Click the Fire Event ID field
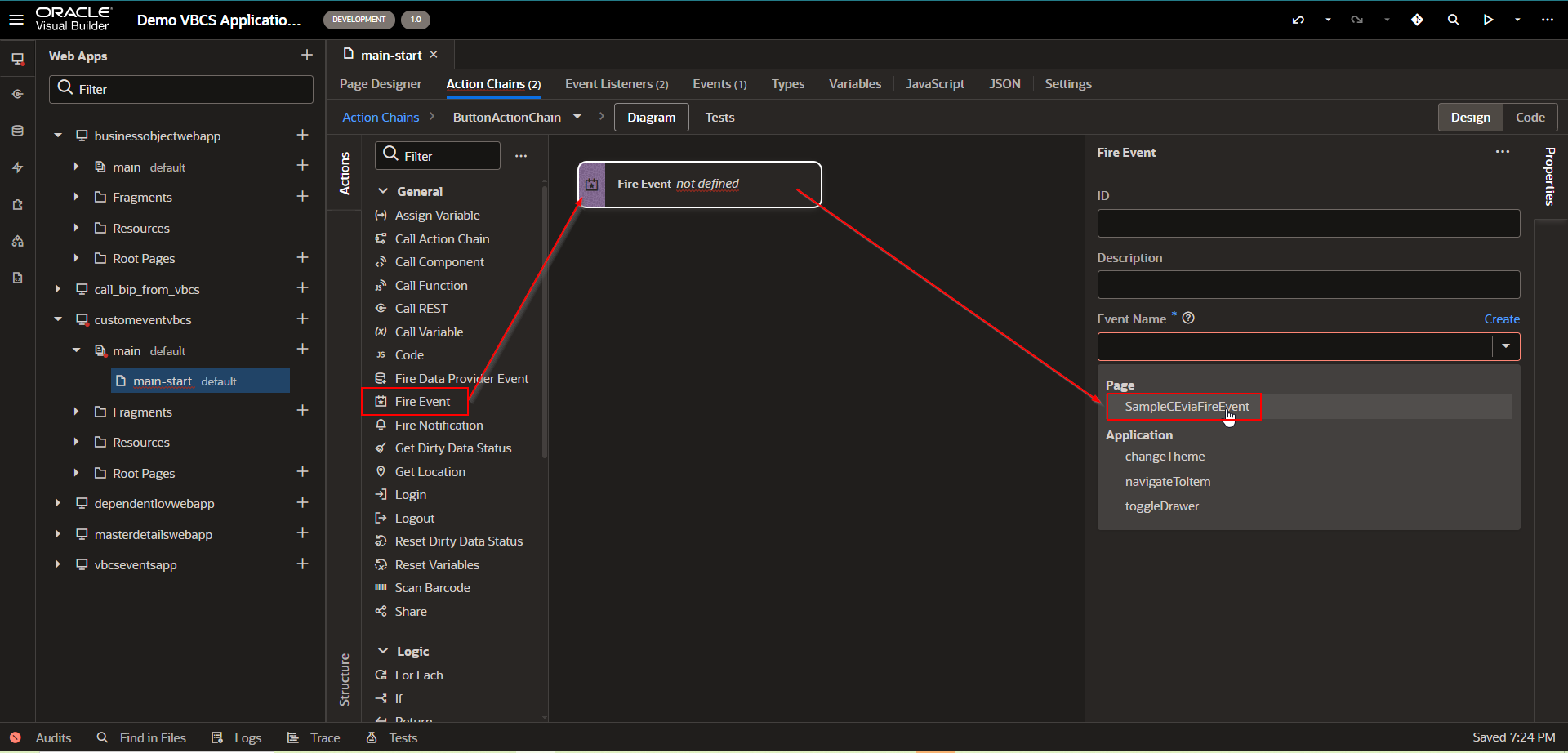The width and height of the screenshot is (1568, 753). pyautogui.click(x=1308, y=224)
